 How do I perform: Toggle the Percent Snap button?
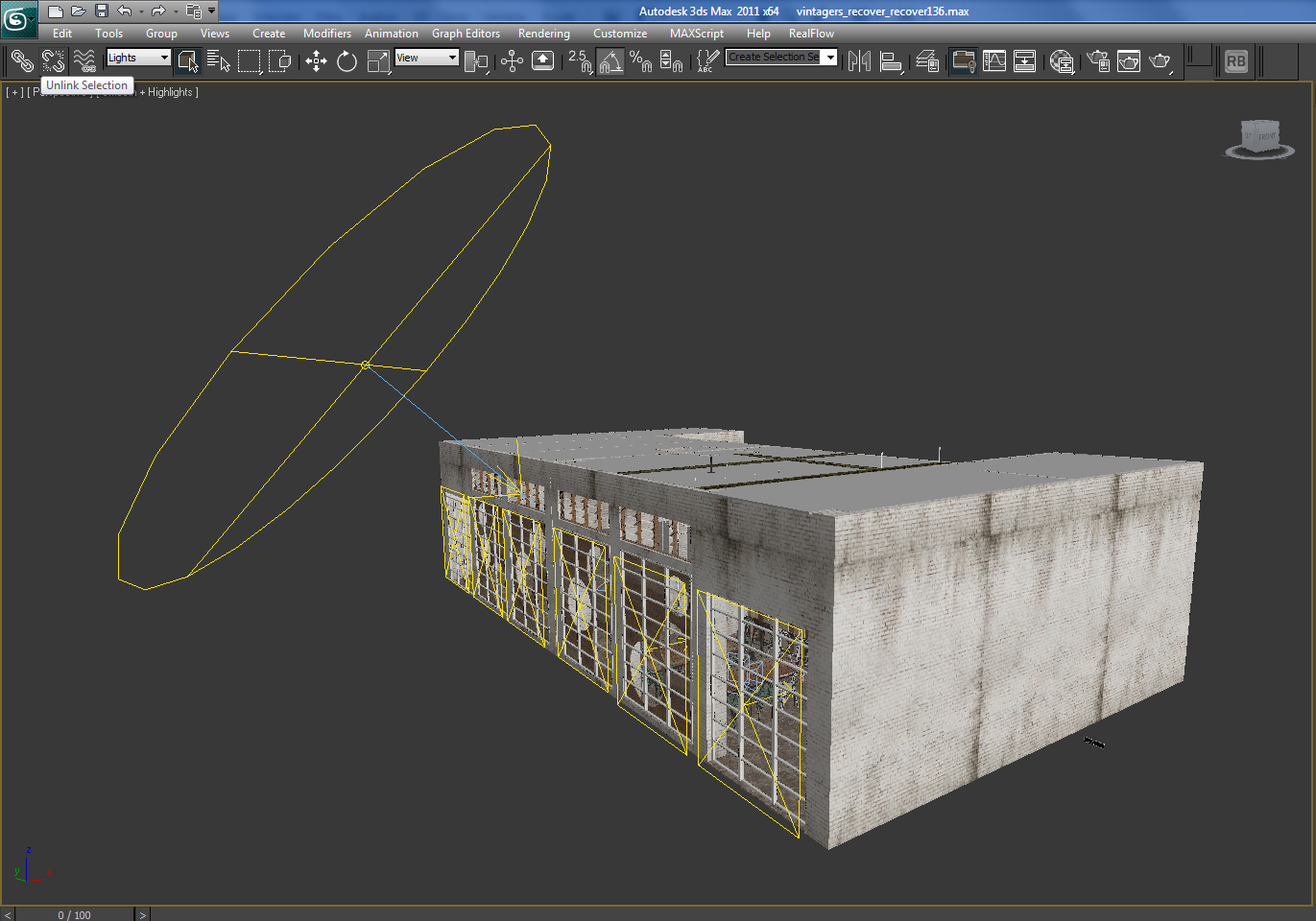[x=640, y=61]
